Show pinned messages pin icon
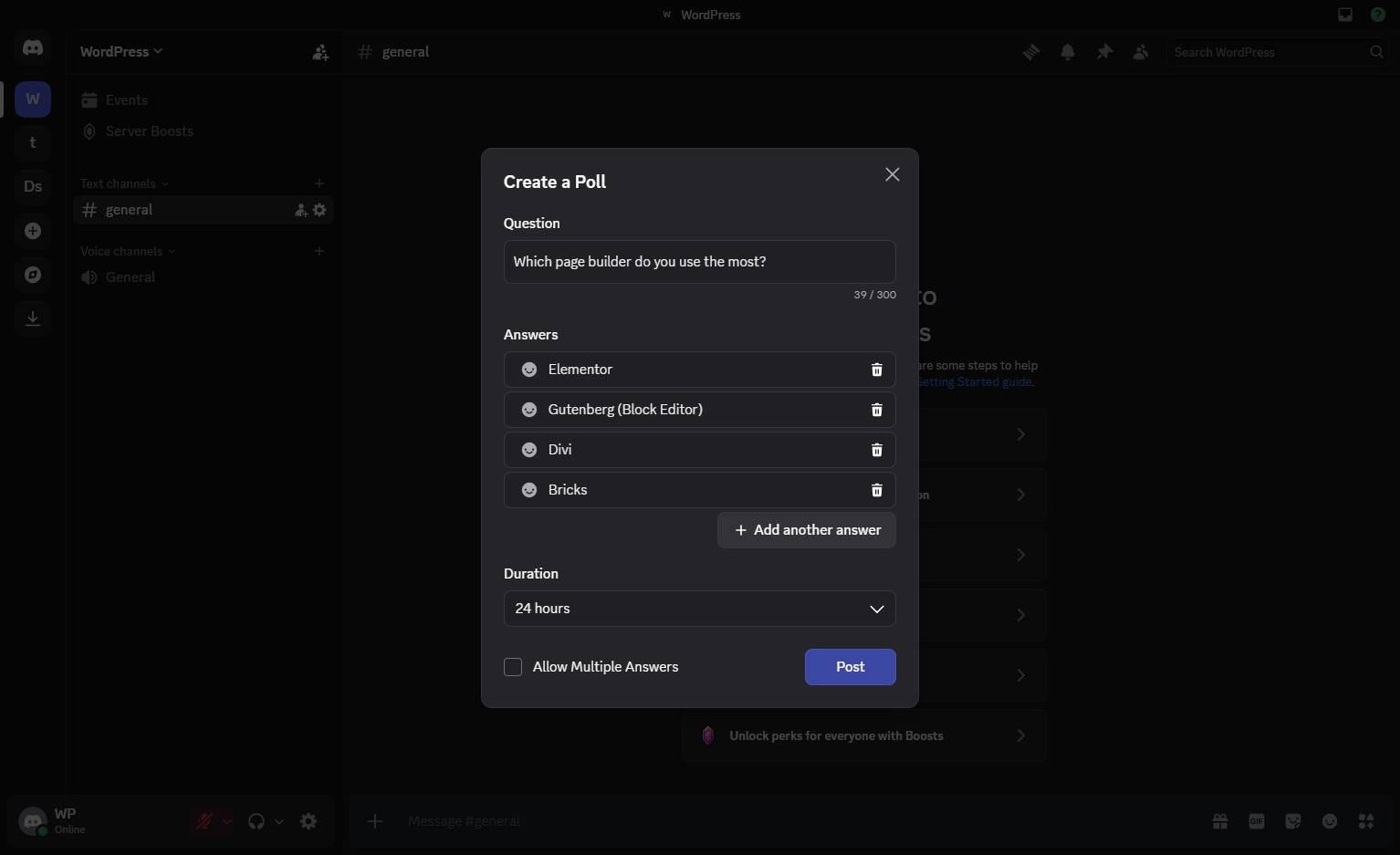 tap(1103, 52)
